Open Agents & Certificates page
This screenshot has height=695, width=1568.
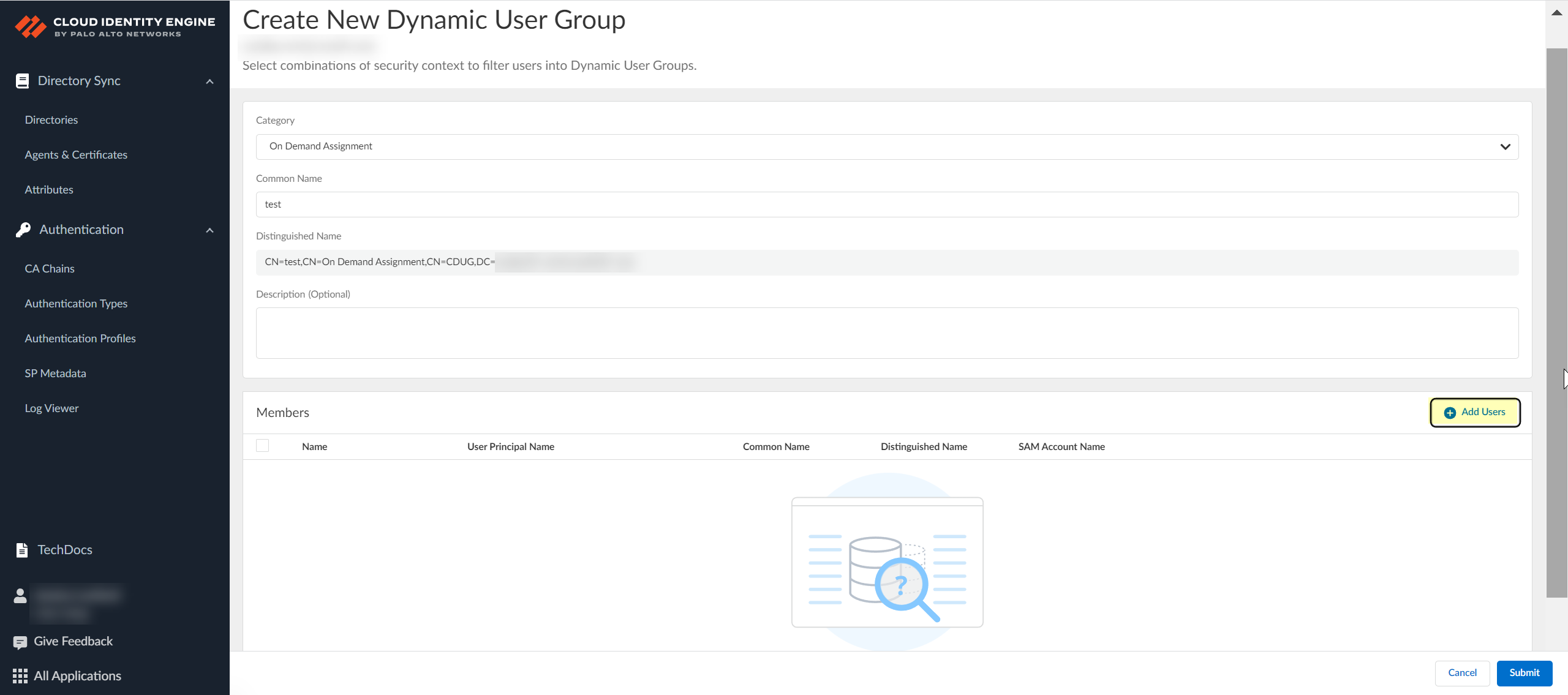click(x=76, y=155)
